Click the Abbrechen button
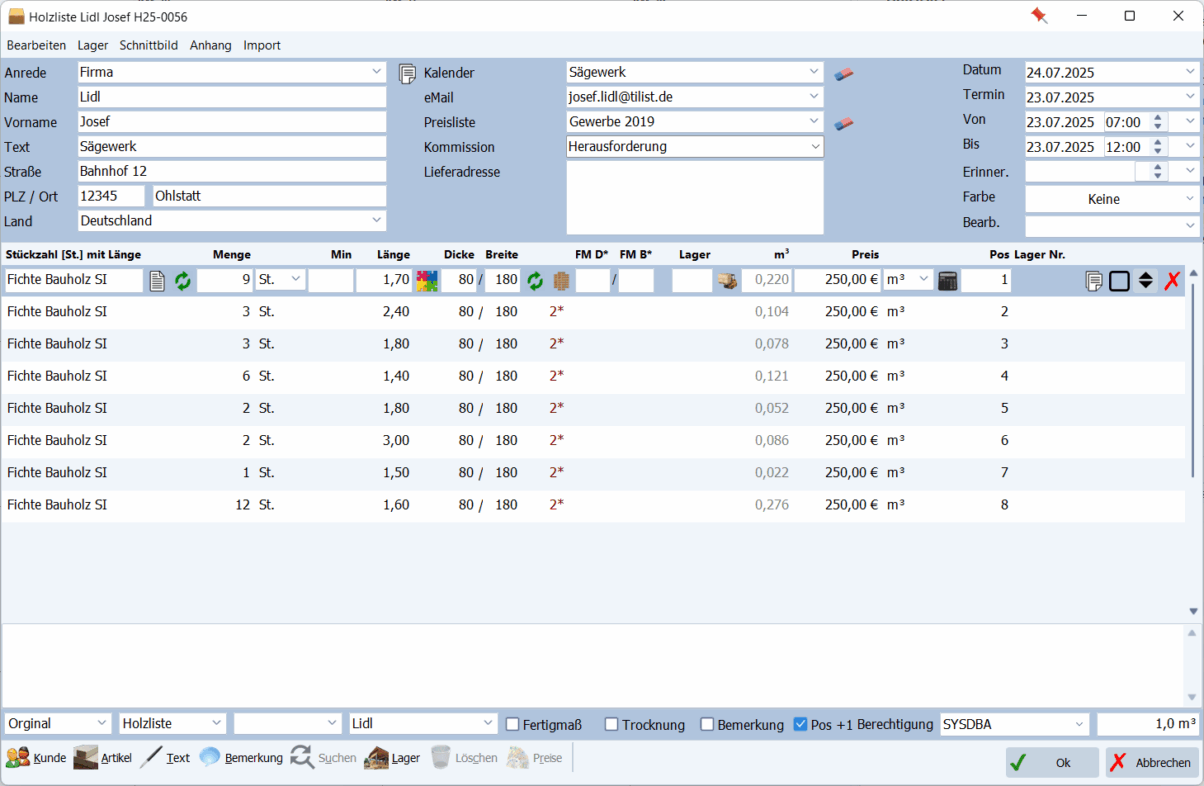This screenshot has width=1204, height=786. [x=1152, y=762]
